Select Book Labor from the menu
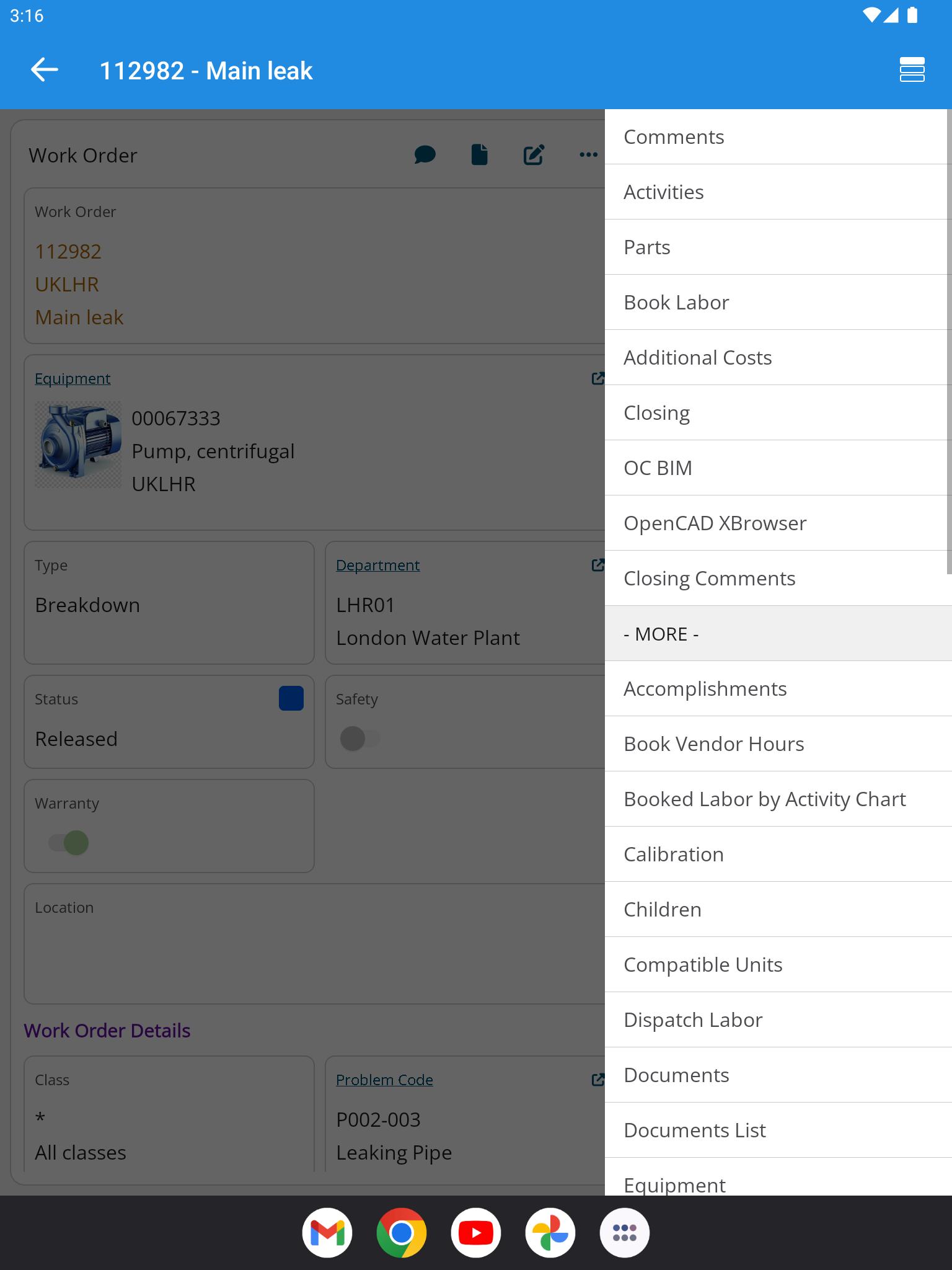The height and width of the screenshot is (1270, 952). (x=778, y=303)
